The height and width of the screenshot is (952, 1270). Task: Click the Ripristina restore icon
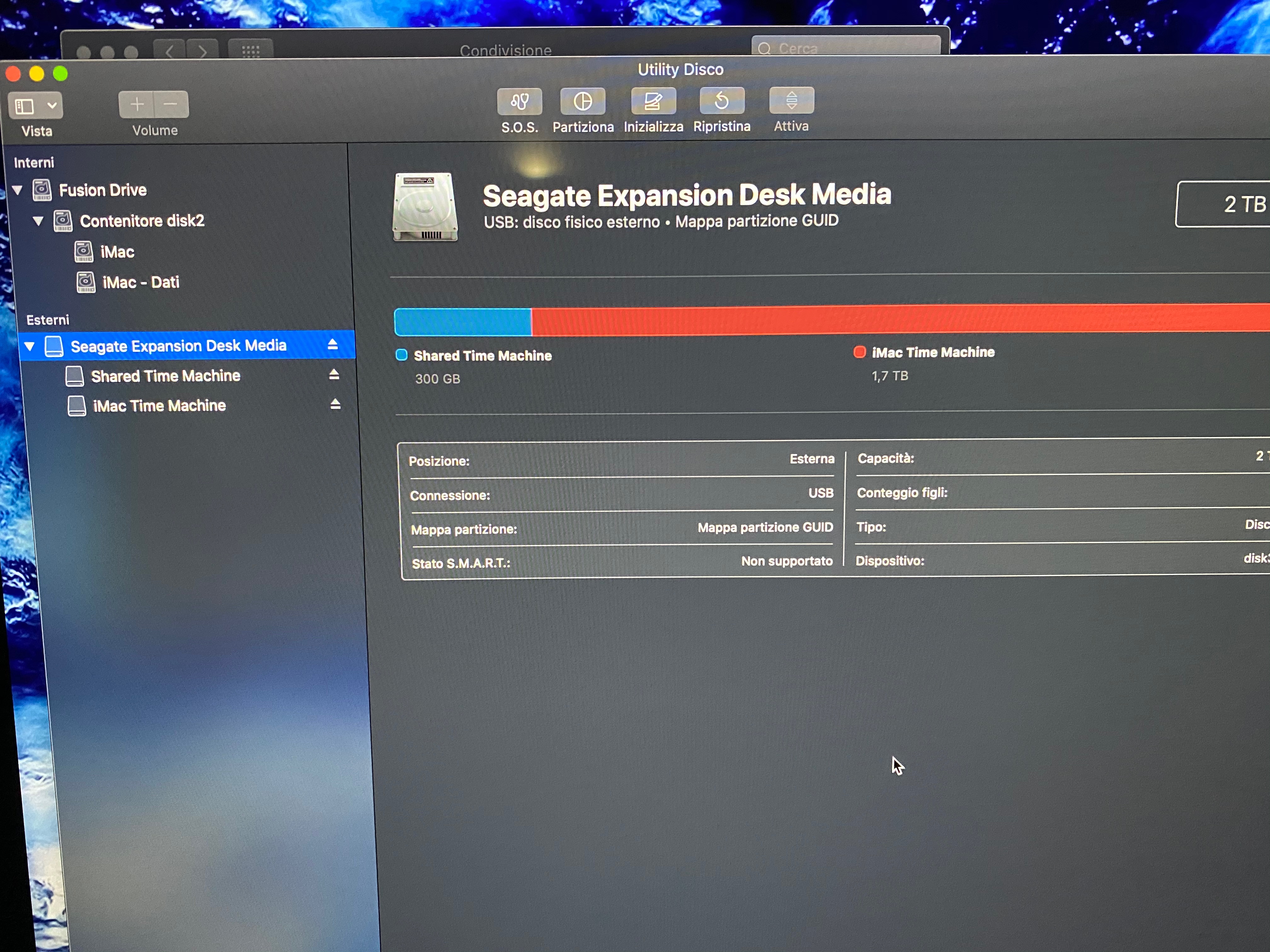tap(722, 101)
